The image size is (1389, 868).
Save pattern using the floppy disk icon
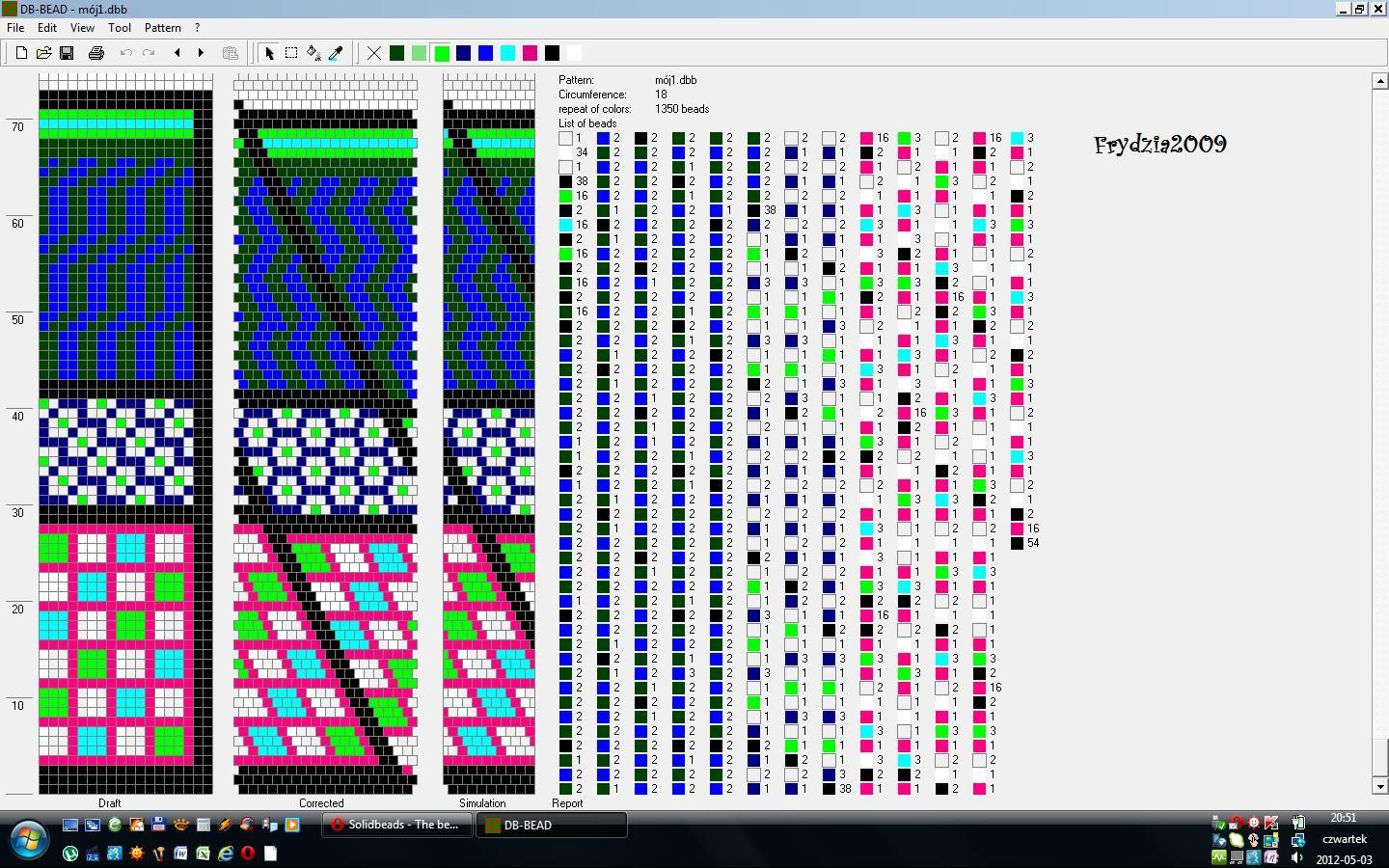tap(67, 53)
